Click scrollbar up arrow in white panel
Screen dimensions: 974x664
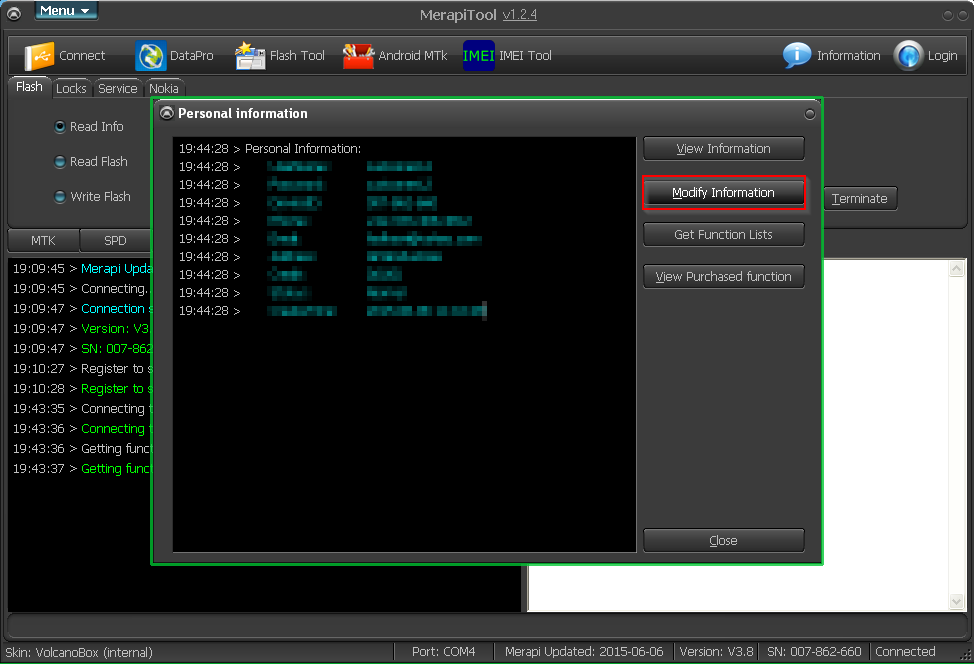[x=957, y=268]
